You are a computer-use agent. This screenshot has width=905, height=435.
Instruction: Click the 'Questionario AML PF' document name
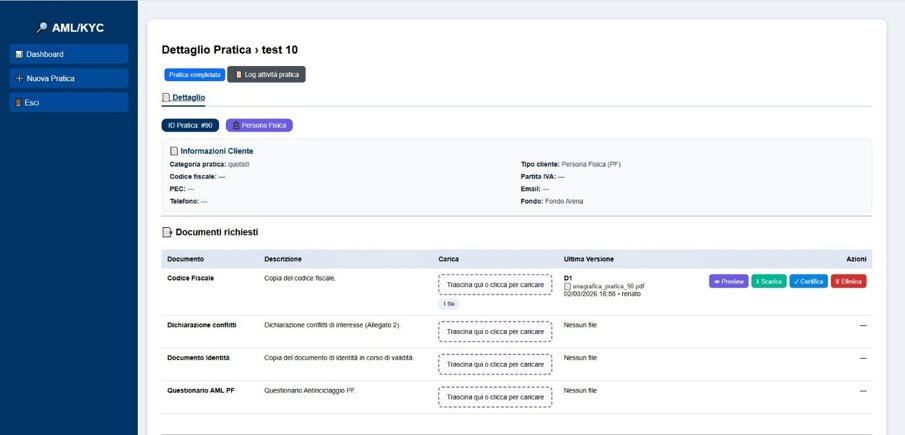click(201, 391)
